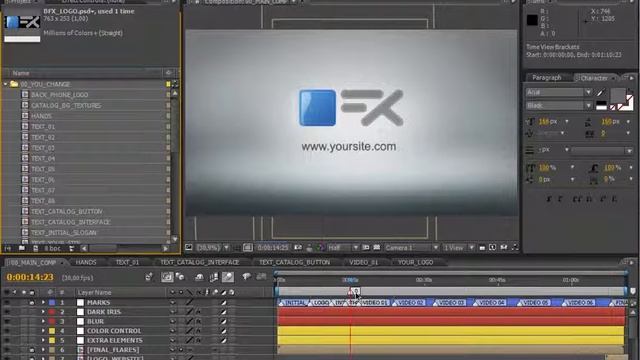The image size is (640, 360).
Task: Expand the DARK IRIS layer properties
Action: pyautogui.click(x=43, y=312)
